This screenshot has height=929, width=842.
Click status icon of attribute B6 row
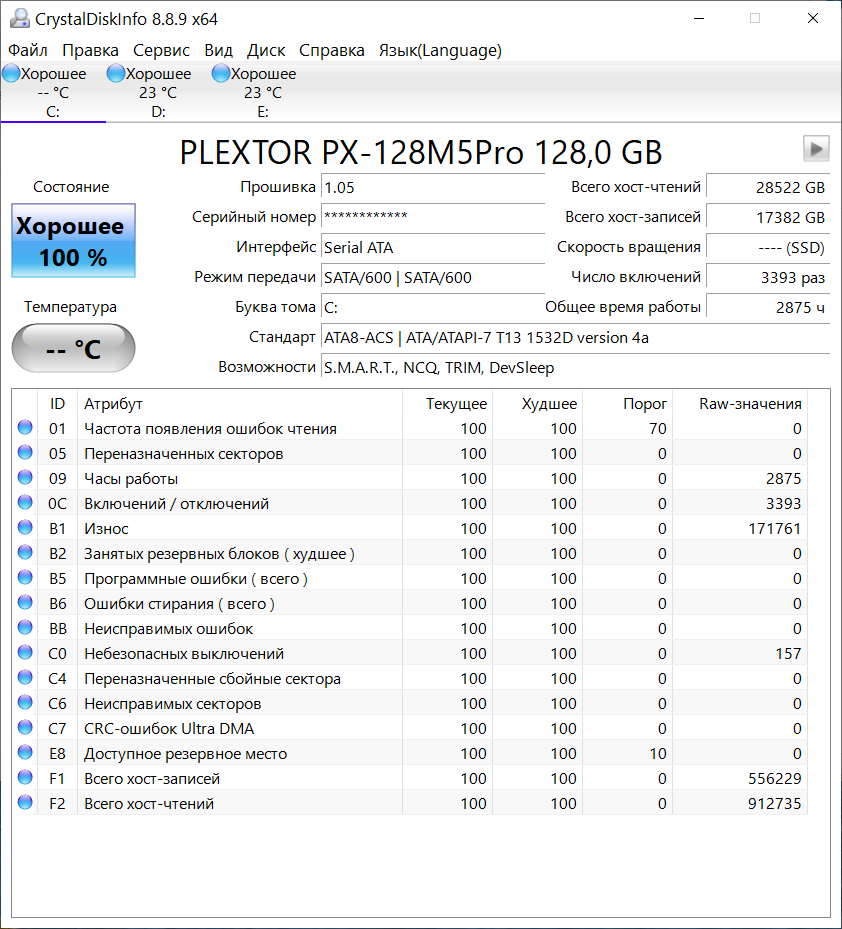pyautogui.click(x=25, y=602)
